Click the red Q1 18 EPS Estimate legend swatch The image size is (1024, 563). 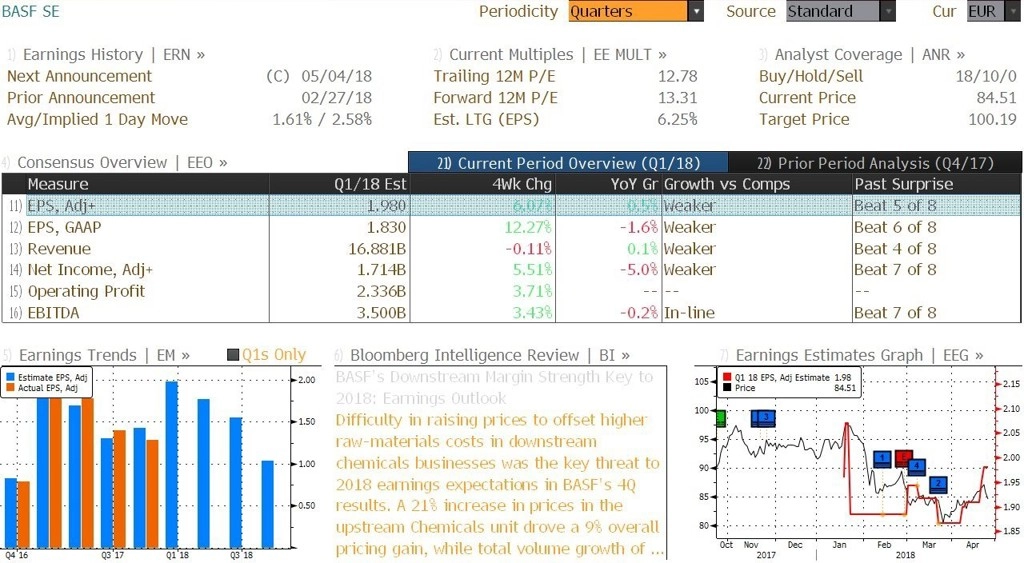coord(727,378)
